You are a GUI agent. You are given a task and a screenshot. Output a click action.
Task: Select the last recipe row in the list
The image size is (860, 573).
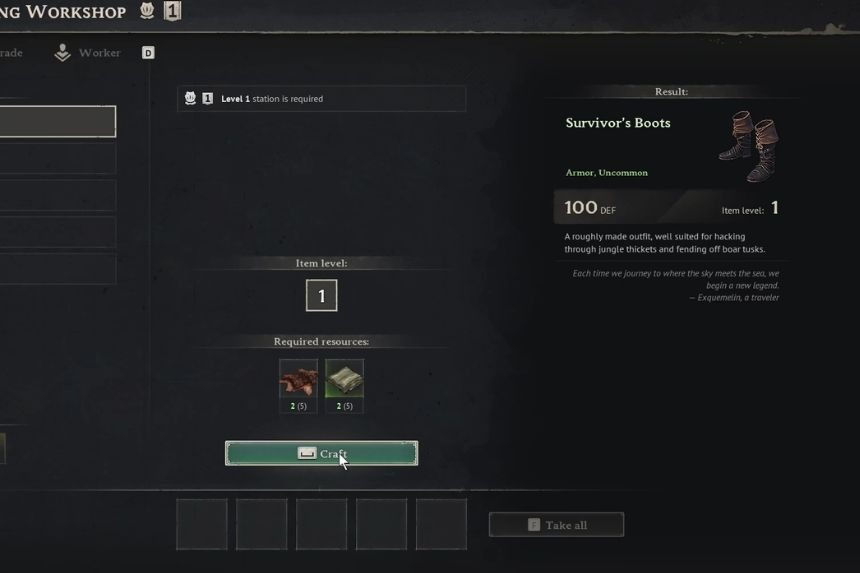click(58, 269)
